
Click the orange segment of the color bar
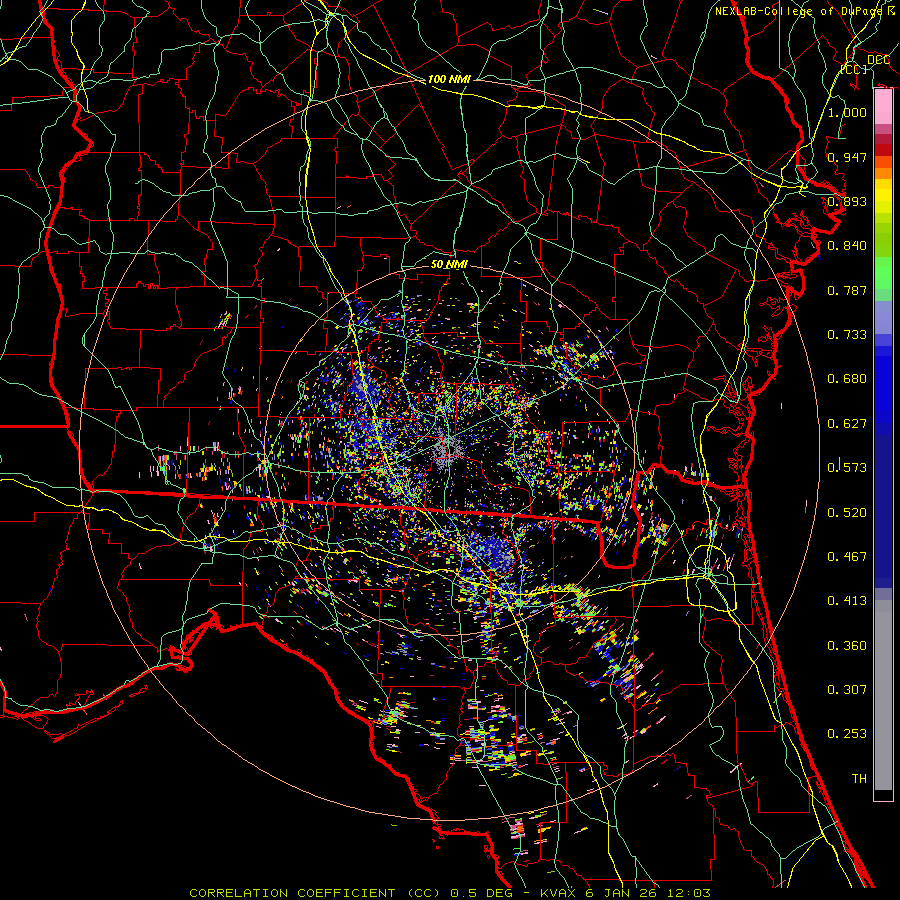883,172
